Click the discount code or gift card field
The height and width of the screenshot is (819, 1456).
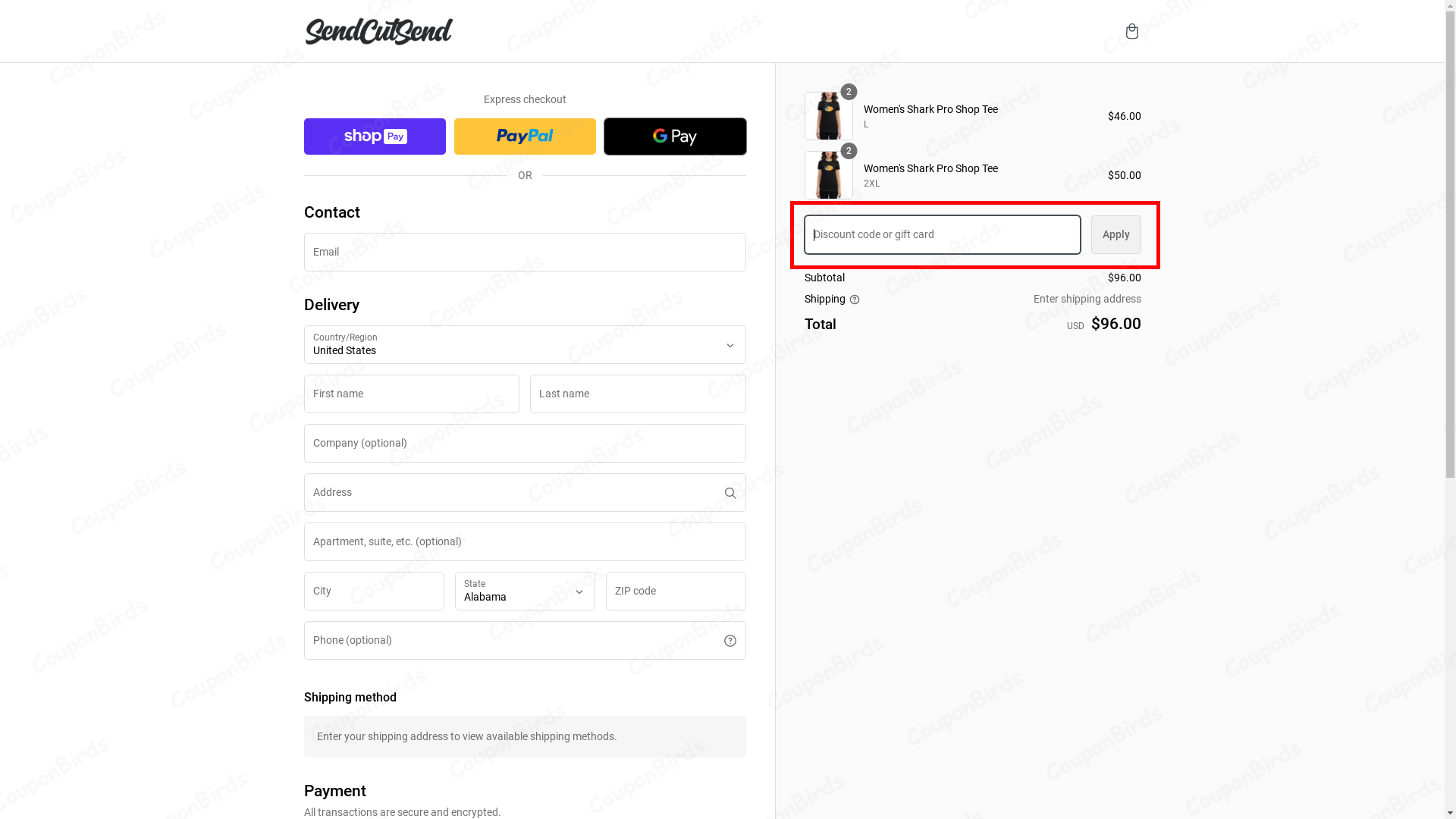pos(942,234)
